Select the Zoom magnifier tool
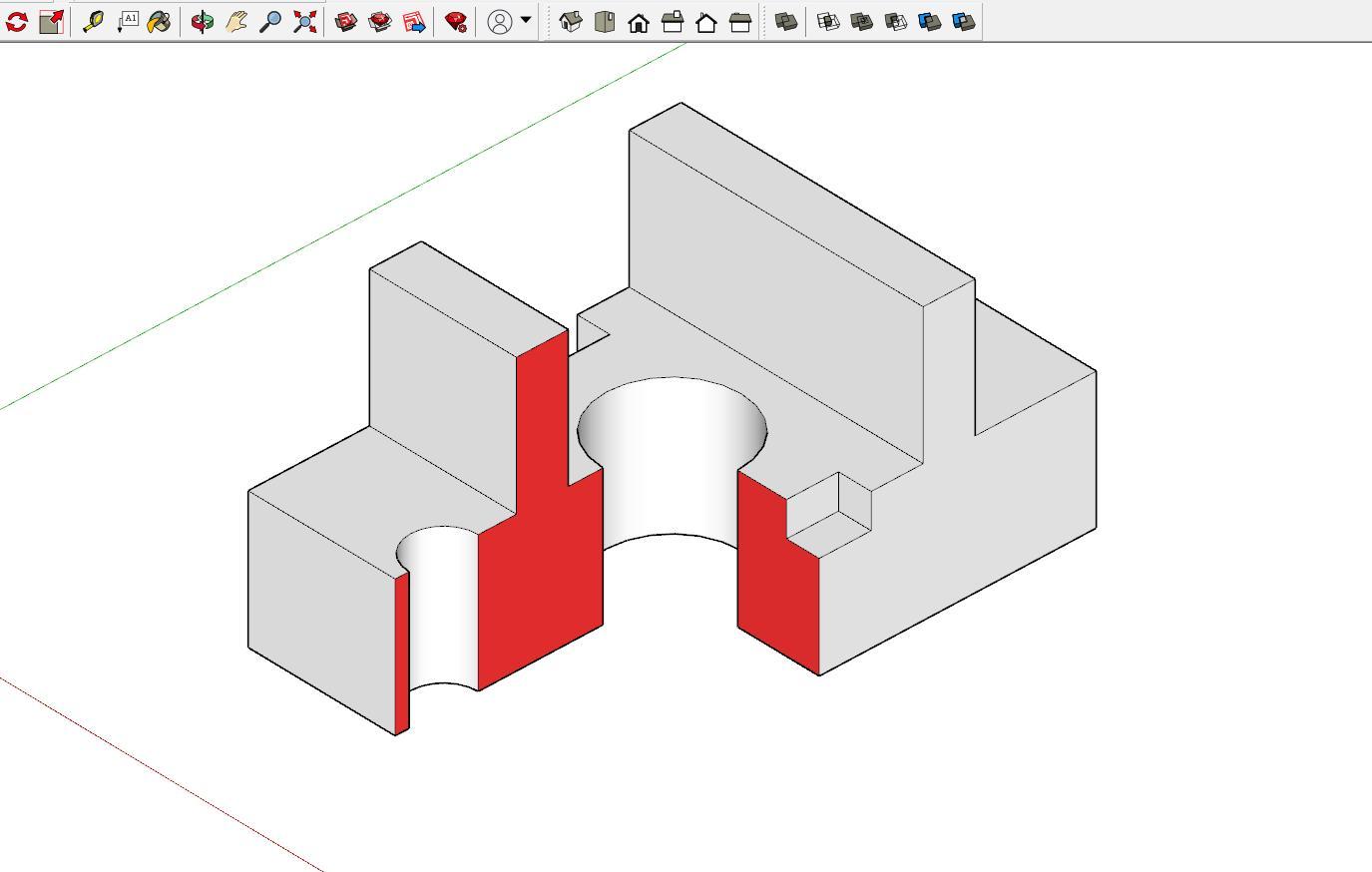This screenshot has height=872, width=1372. pyautogui.click(x=270, y=22)
